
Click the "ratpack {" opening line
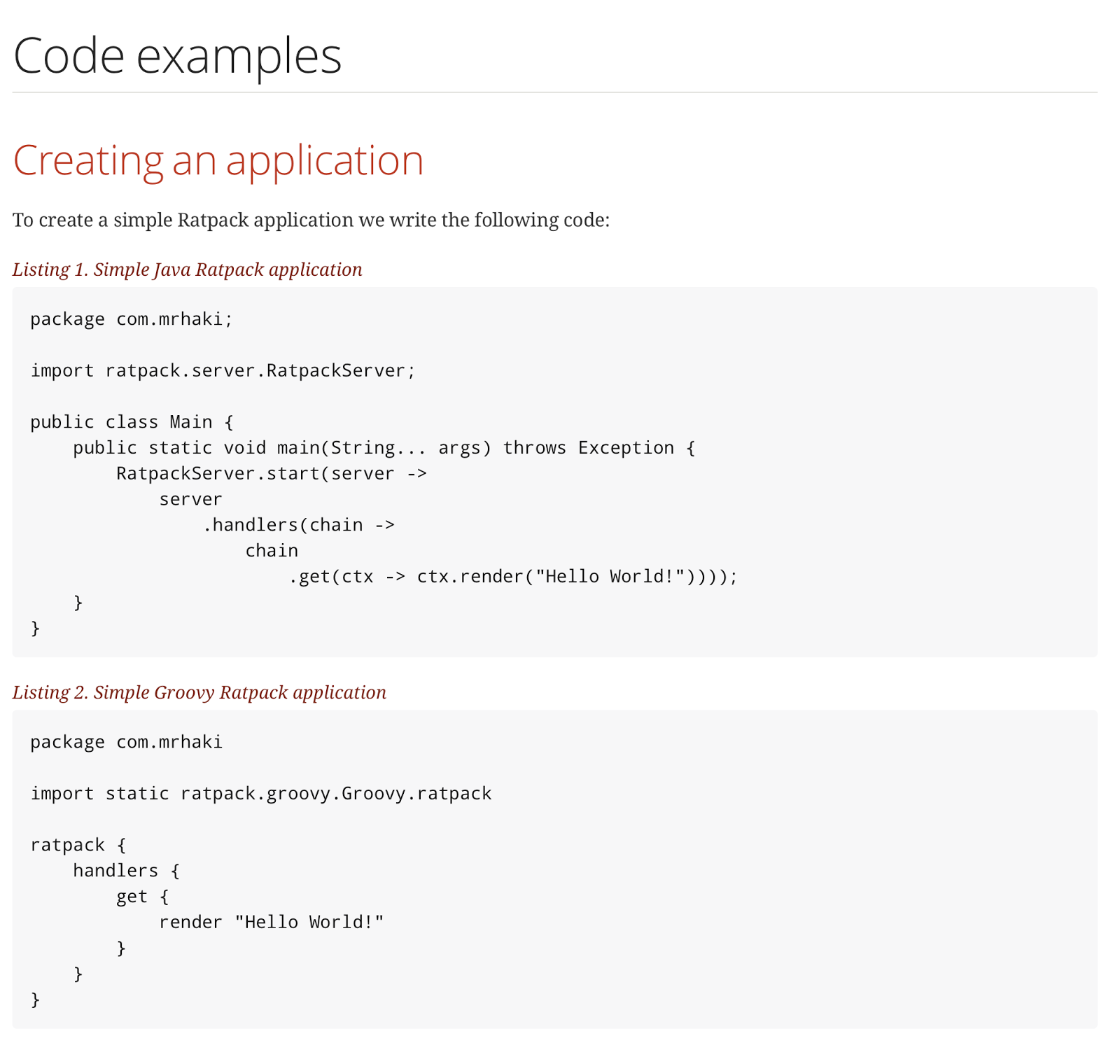(x=77, y=844)
